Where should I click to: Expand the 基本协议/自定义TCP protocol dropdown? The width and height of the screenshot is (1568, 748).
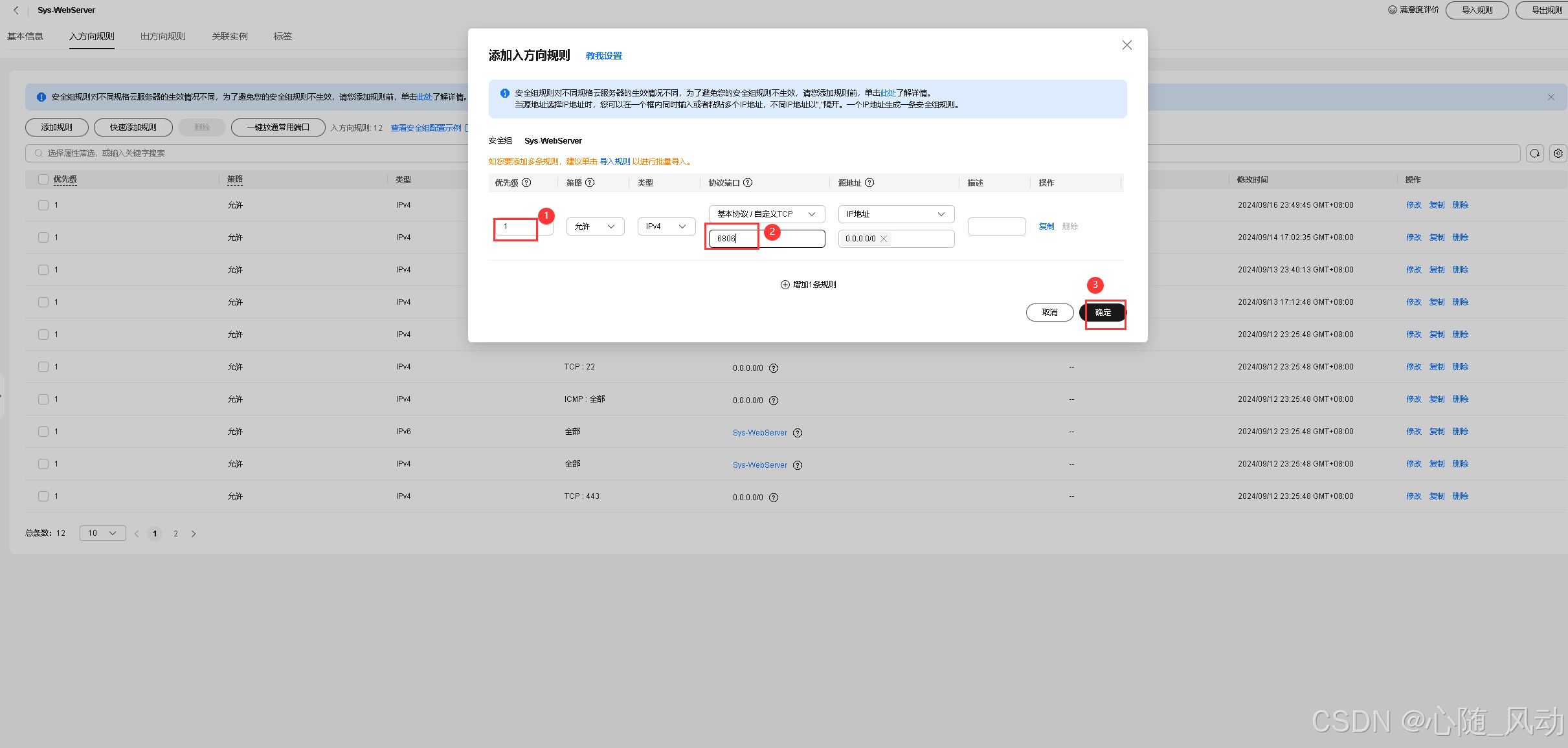(x=767, y=214)
